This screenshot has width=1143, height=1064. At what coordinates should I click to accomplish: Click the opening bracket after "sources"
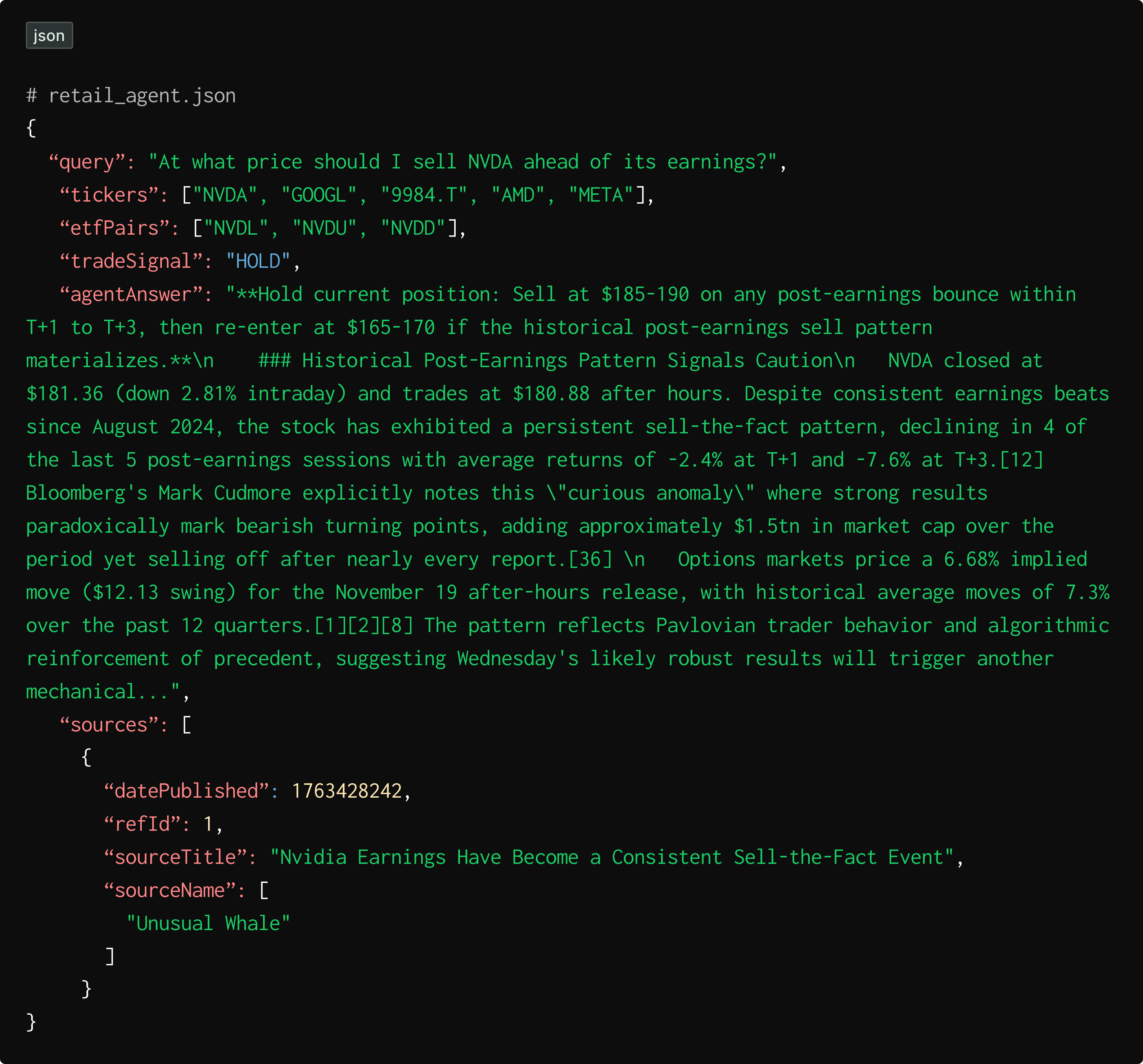186,725
